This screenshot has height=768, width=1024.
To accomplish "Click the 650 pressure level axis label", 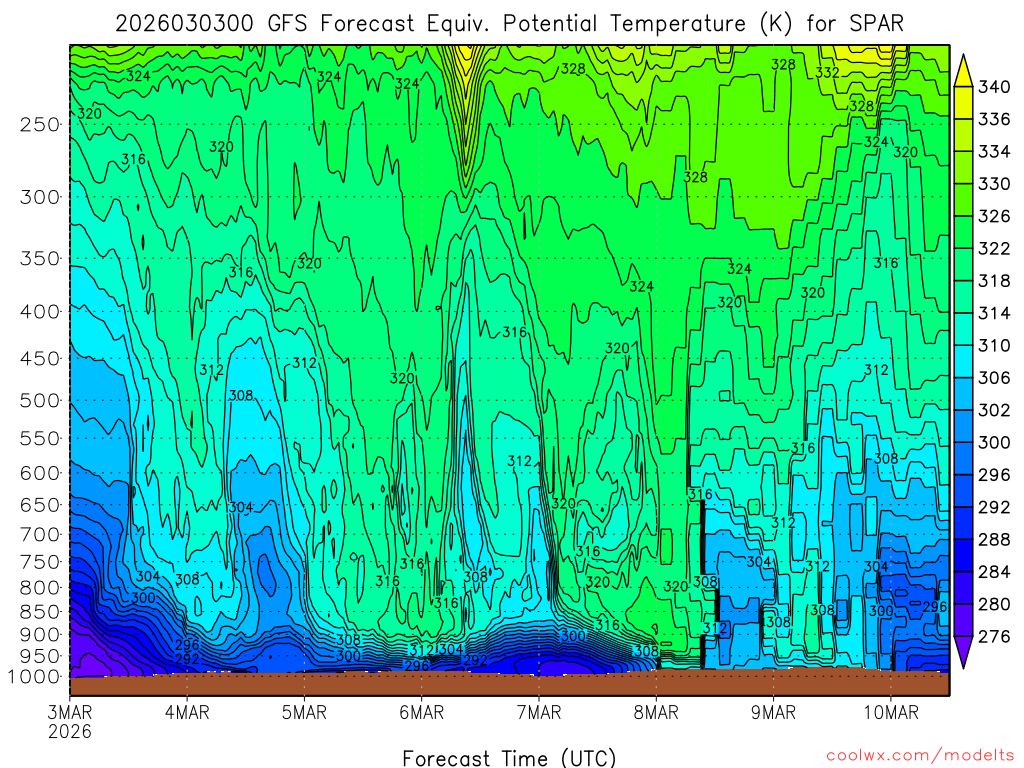I will (40, 505).
